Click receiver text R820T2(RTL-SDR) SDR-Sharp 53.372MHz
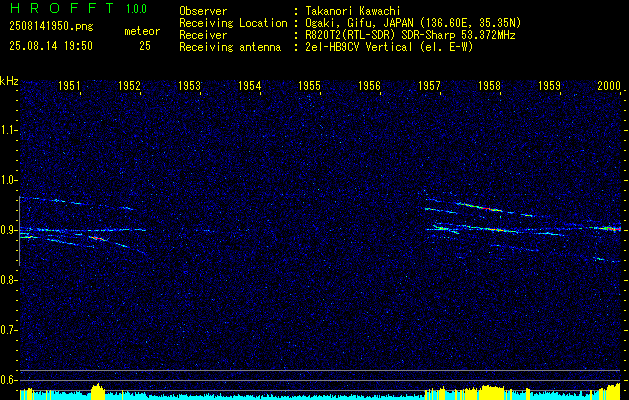 pyautogui.click(x=410, y=35)
